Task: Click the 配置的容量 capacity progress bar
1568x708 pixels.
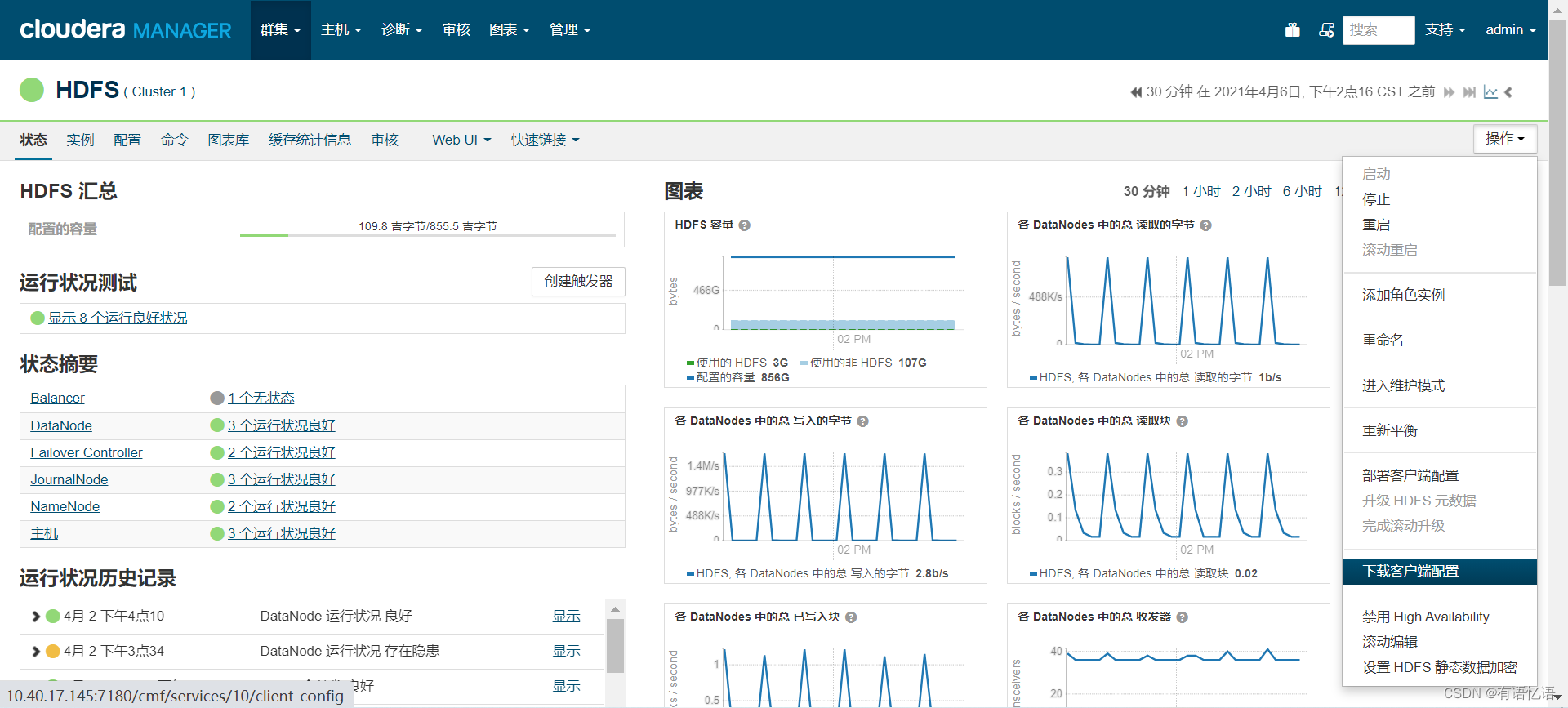Action: [427, 235]
